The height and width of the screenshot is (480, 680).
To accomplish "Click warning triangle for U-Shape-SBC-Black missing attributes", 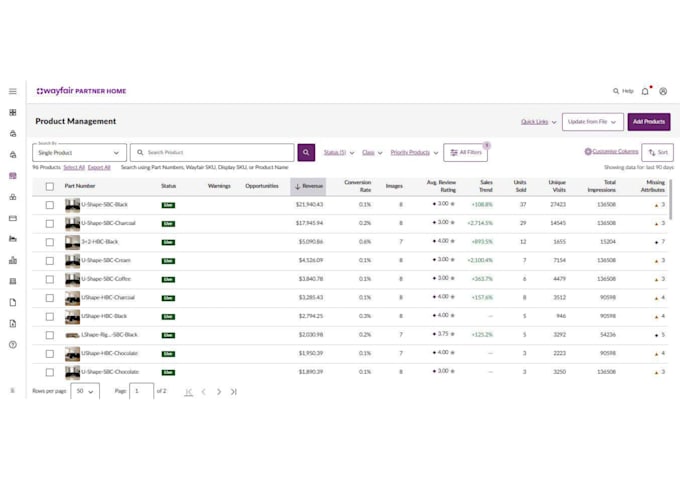I will [x=656, y=205].
